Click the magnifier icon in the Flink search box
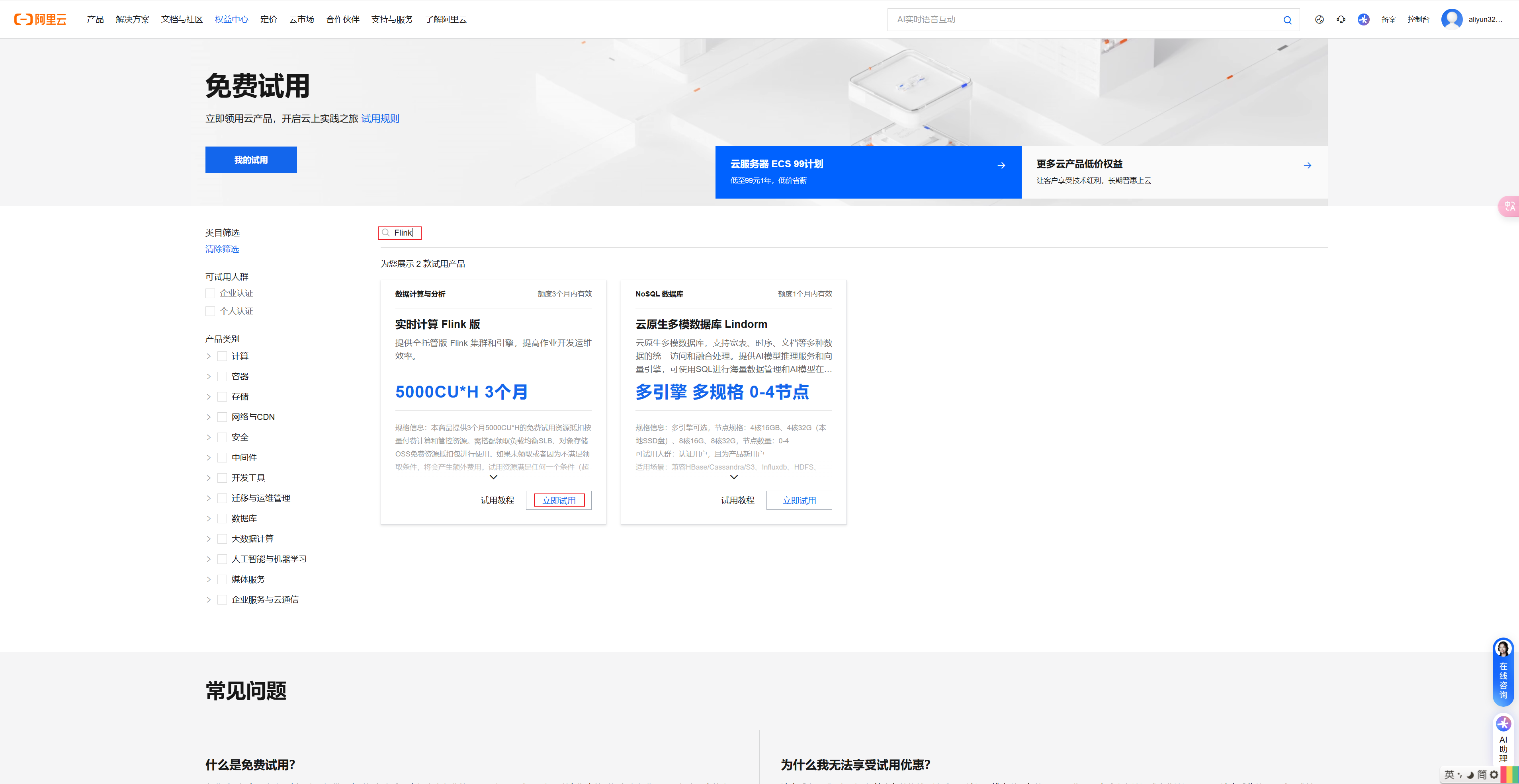The height and width of the screenshot is (784, 1519). click(x=386, y=233)
